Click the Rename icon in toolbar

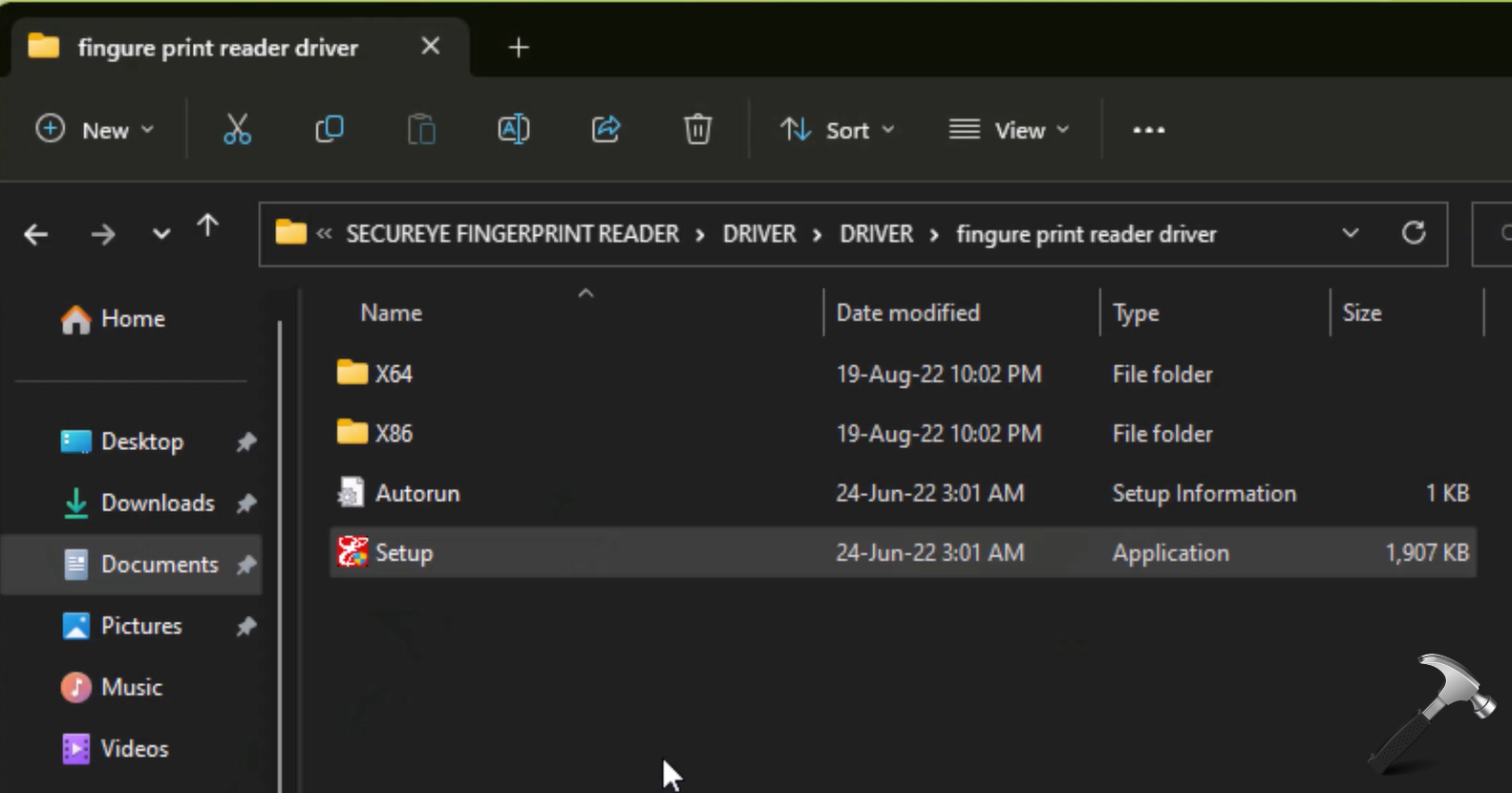[514, 129]
